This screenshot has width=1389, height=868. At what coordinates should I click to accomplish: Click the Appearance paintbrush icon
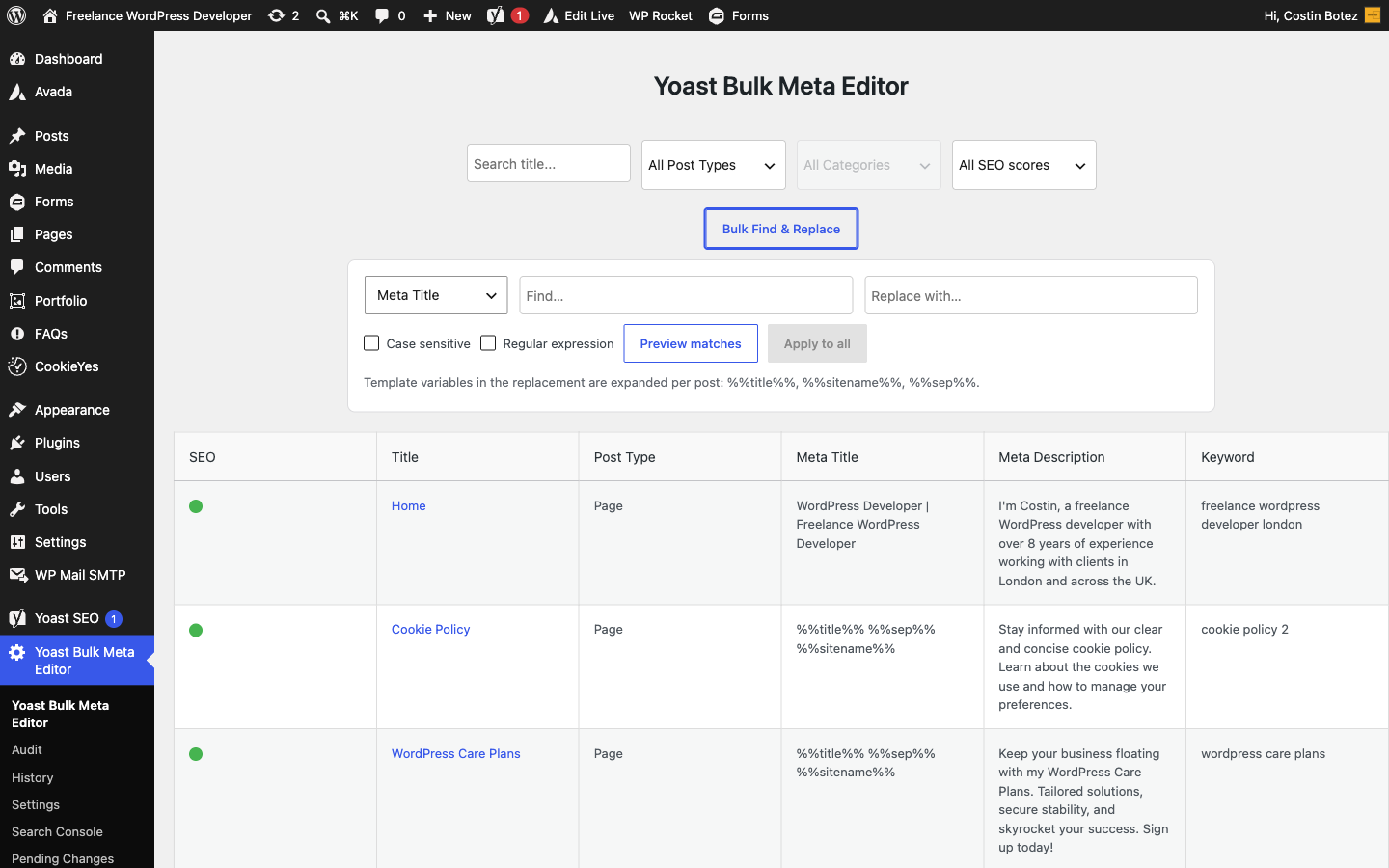pos(17,410)
